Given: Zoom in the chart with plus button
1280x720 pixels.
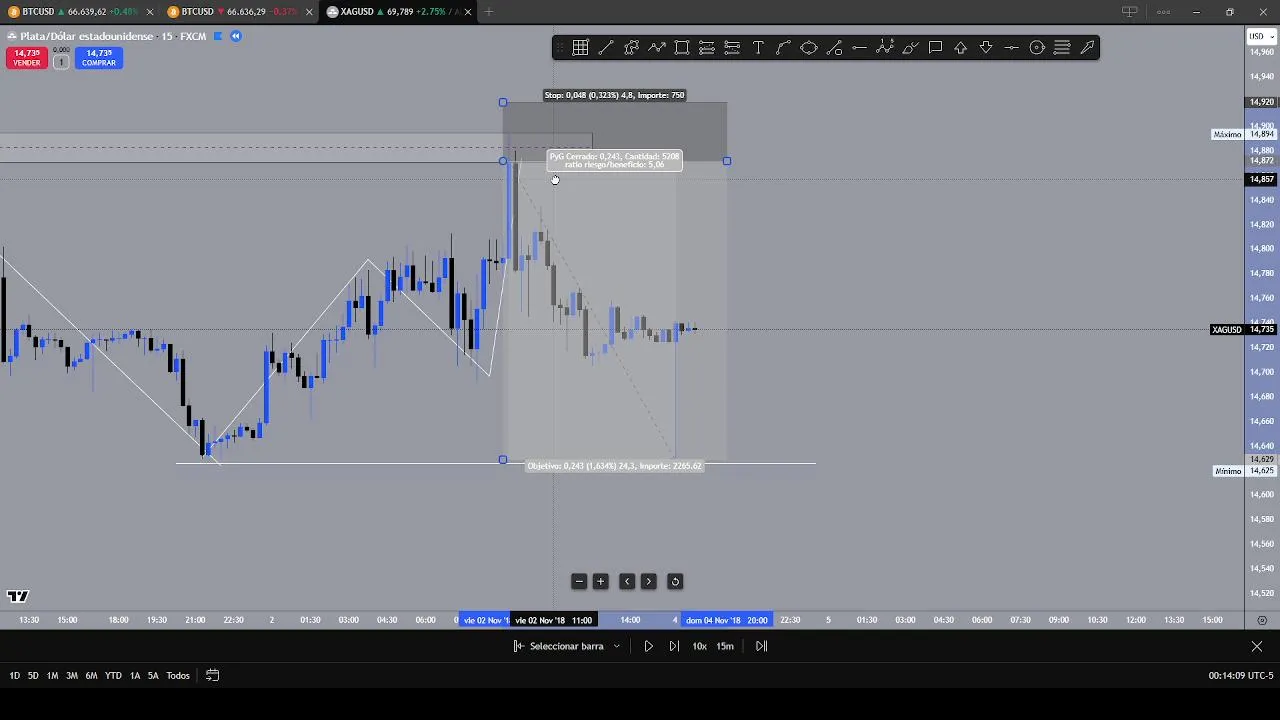Looking at the screenshot, I should (601, 581).
